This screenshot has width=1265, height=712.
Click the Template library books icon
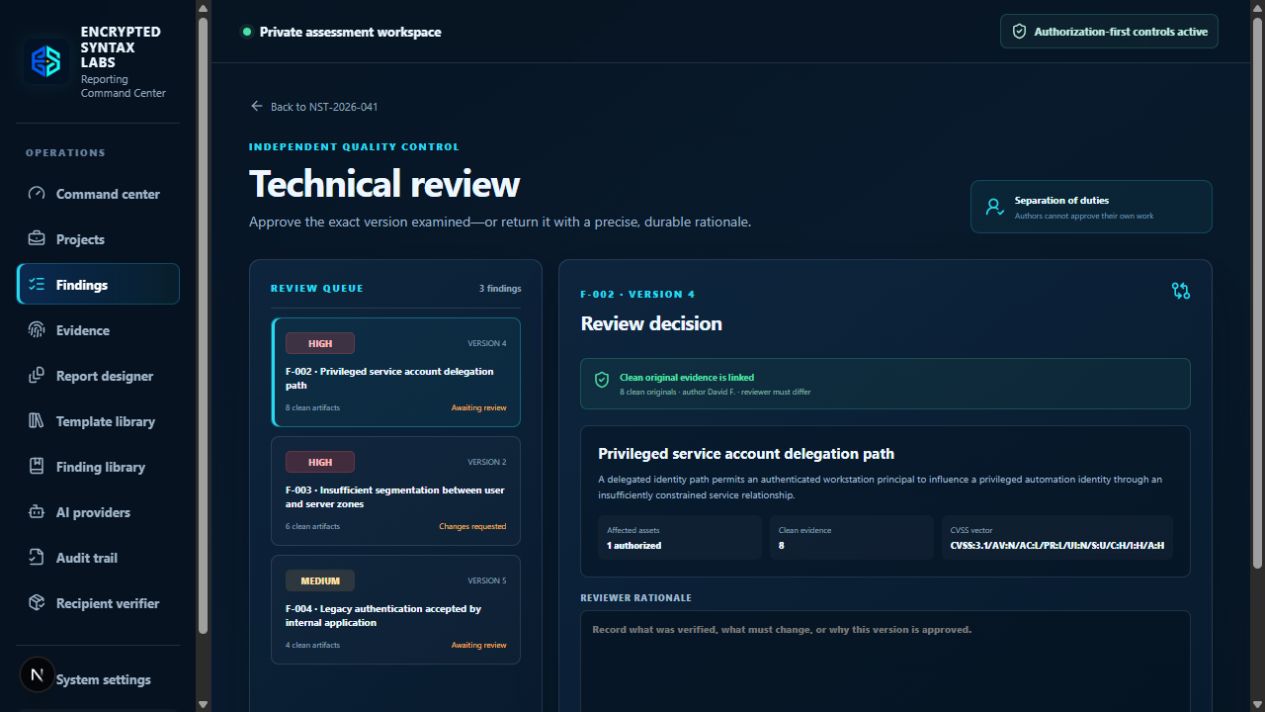(37, 421)
